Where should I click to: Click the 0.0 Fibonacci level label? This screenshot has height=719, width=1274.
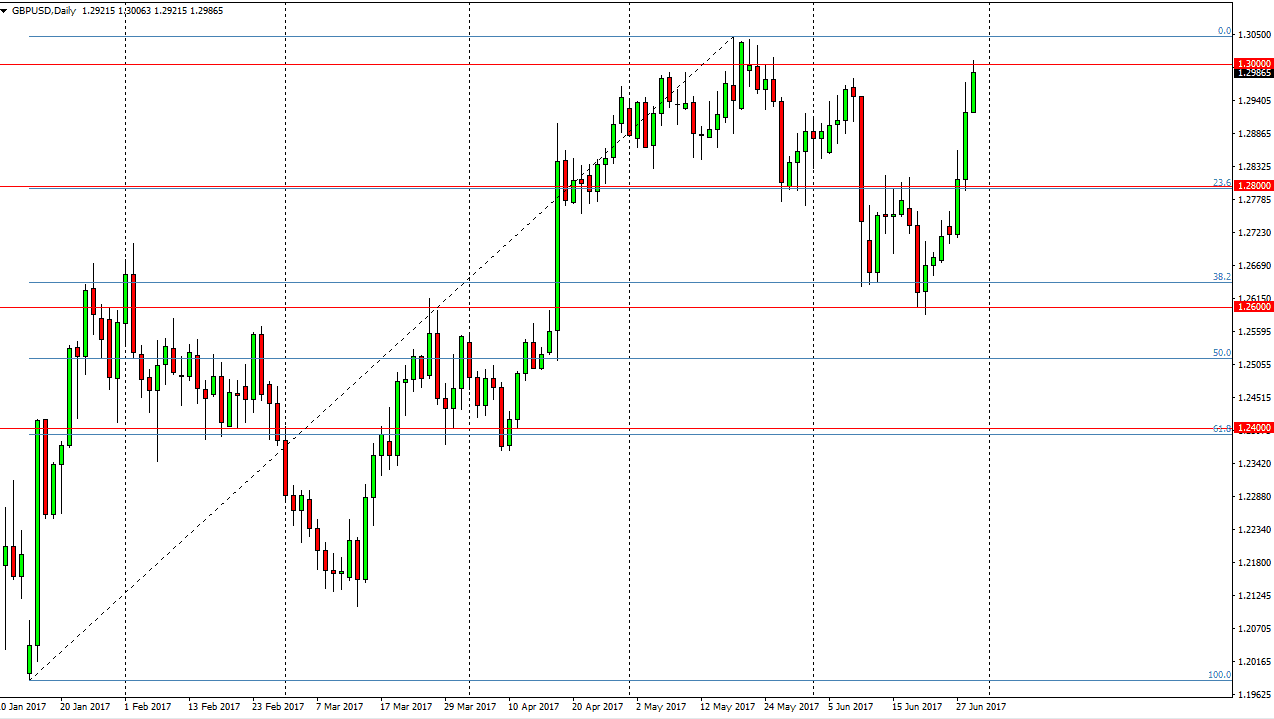1221,30
